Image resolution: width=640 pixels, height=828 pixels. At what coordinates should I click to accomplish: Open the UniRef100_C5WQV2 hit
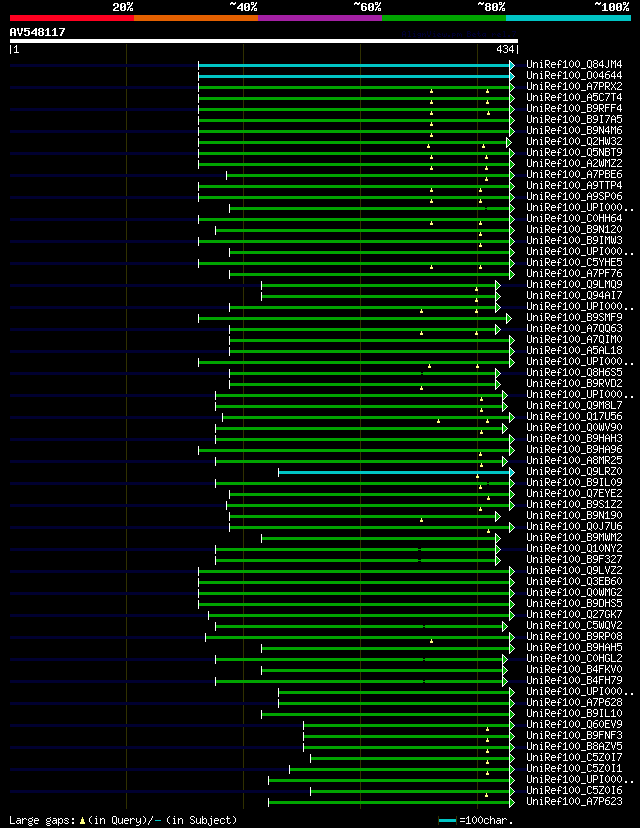pyautogui.click(x=574, y=626)
